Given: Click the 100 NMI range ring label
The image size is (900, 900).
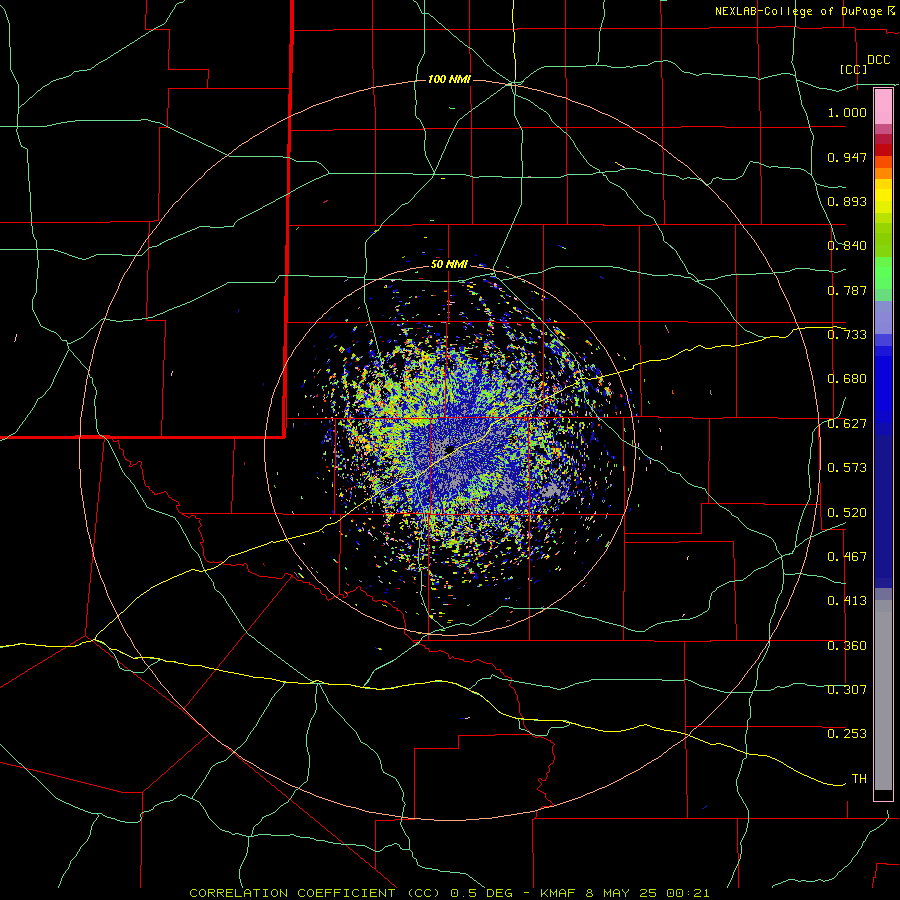Looking at the screenshot, I should (x=449, y=79).
